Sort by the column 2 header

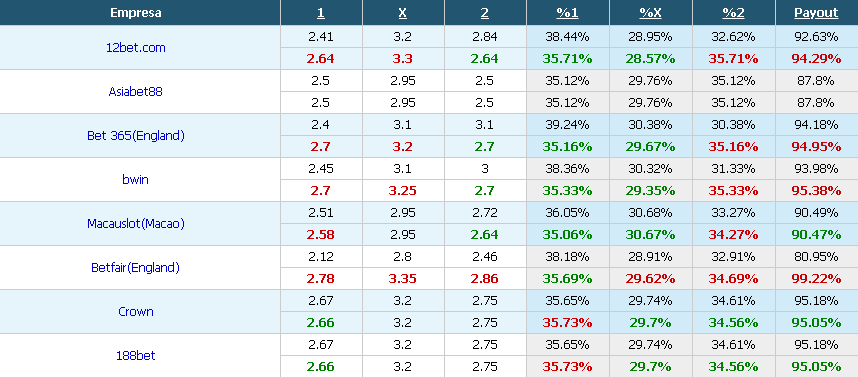[485, 13]
